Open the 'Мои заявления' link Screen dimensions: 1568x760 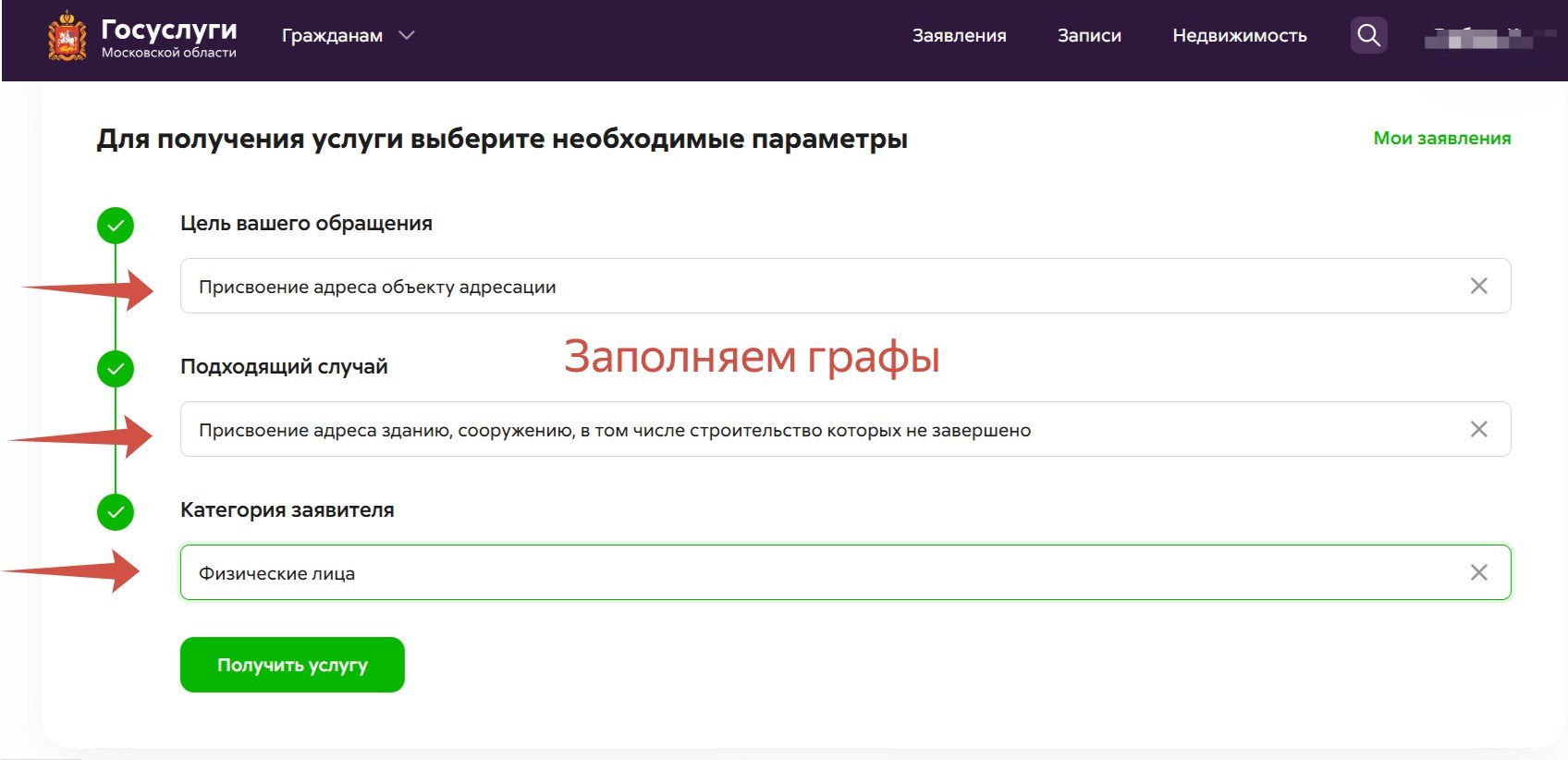pyautogui.click(x=1441, y=138)
